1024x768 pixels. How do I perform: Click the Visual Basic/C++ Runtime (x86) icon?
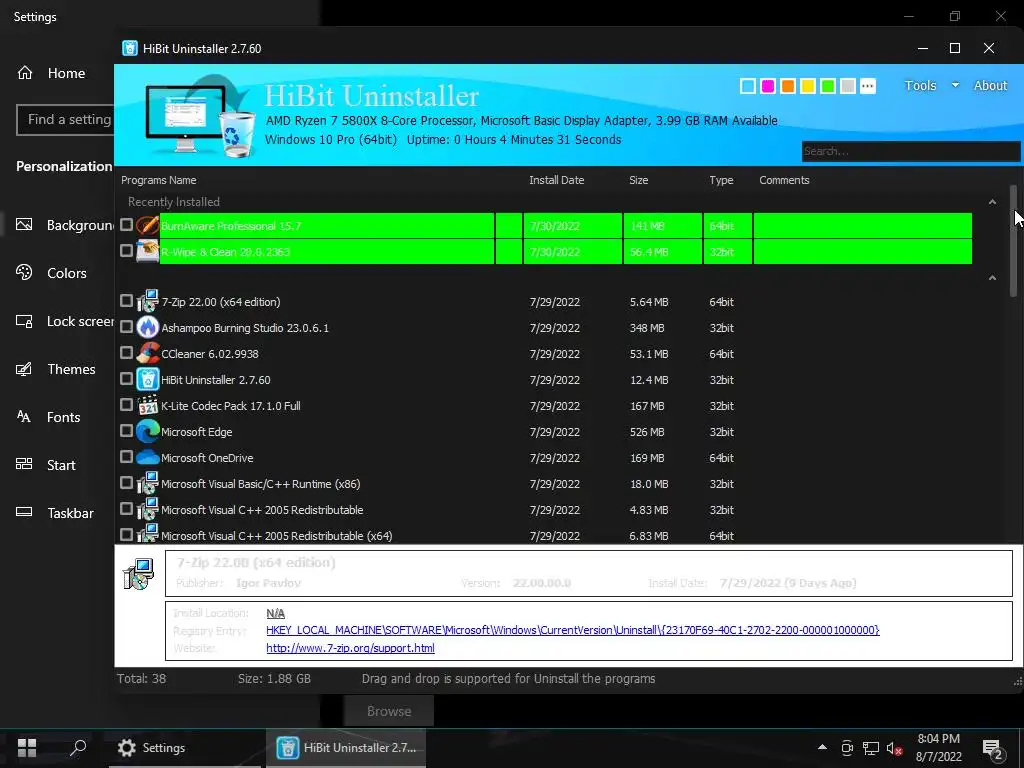click(x=148, y=483)
